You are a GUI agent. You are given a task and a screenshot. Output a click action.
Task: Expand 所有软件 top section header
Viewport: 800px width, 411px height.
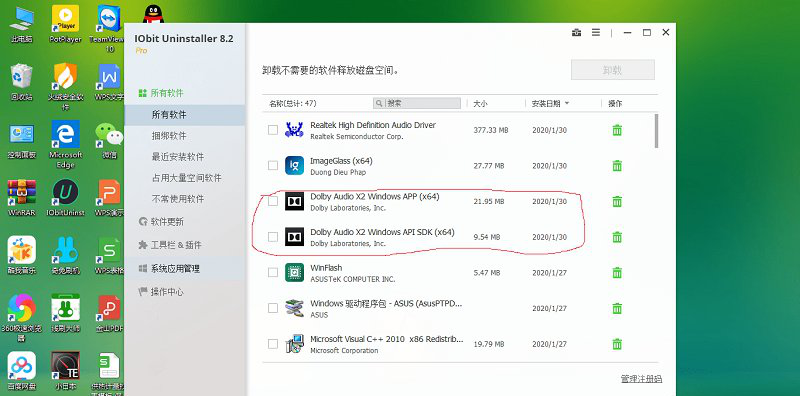pos(161,93)
